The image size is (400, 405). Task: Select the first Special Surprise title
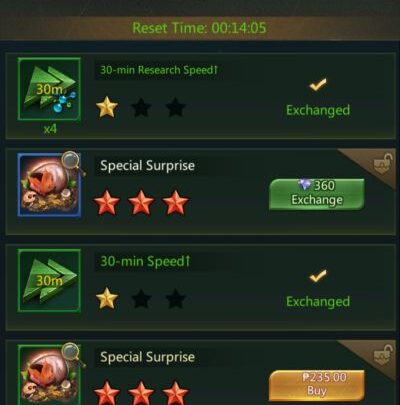tap(148, 166)
